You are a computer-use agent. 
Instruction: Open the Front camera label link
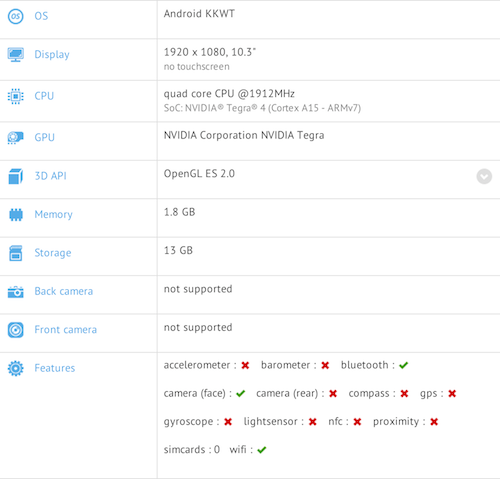66,330
